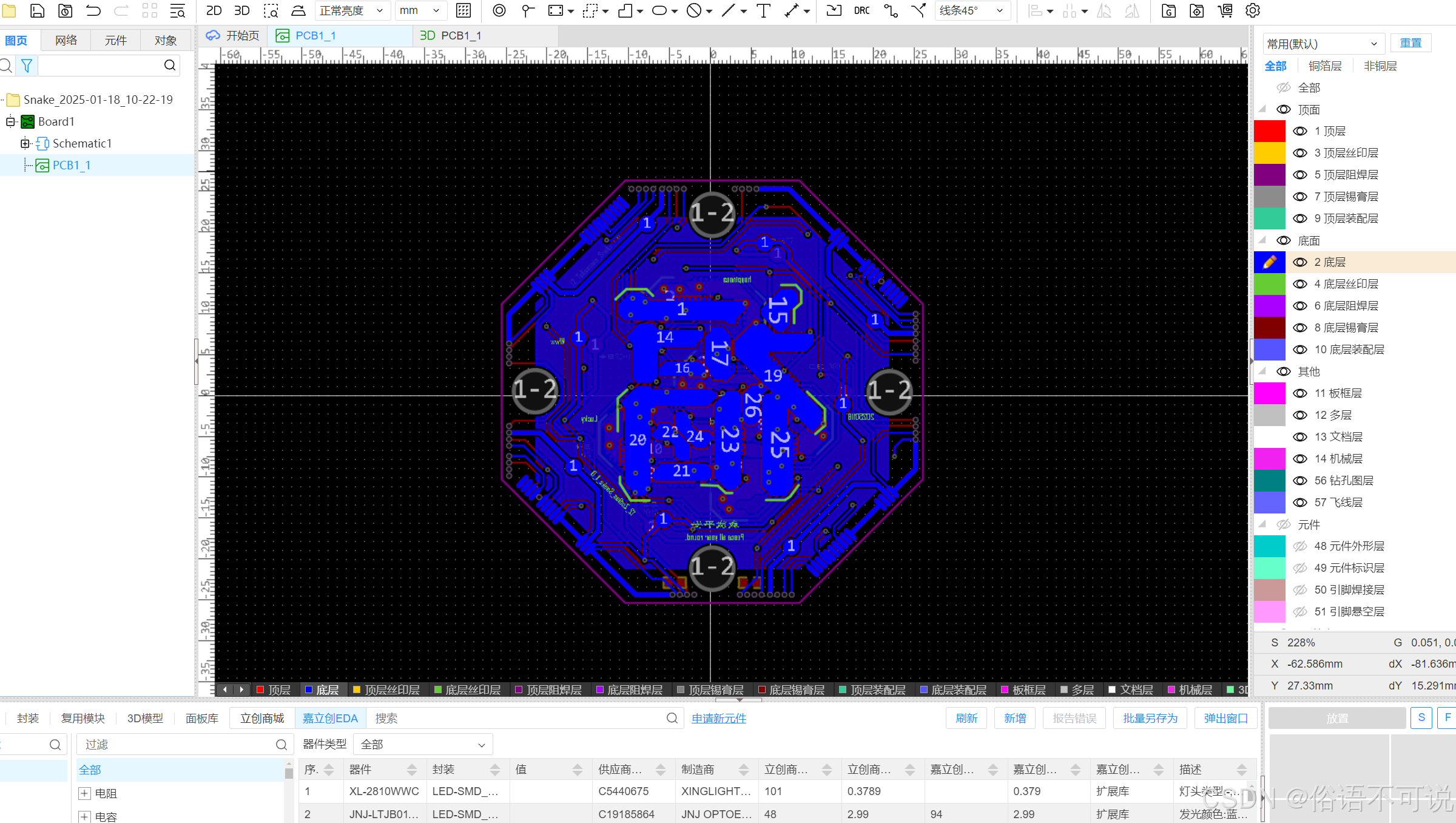Select the single routing tool

pyautogui.click(x=891, y=10)
